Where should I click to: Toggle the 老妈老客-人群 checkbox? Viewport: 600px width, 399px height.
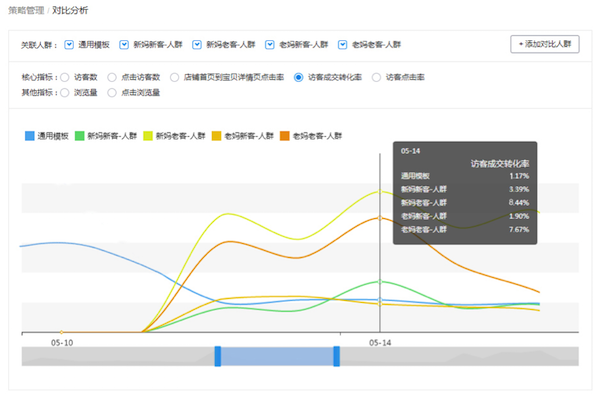[x=342, y=45]
